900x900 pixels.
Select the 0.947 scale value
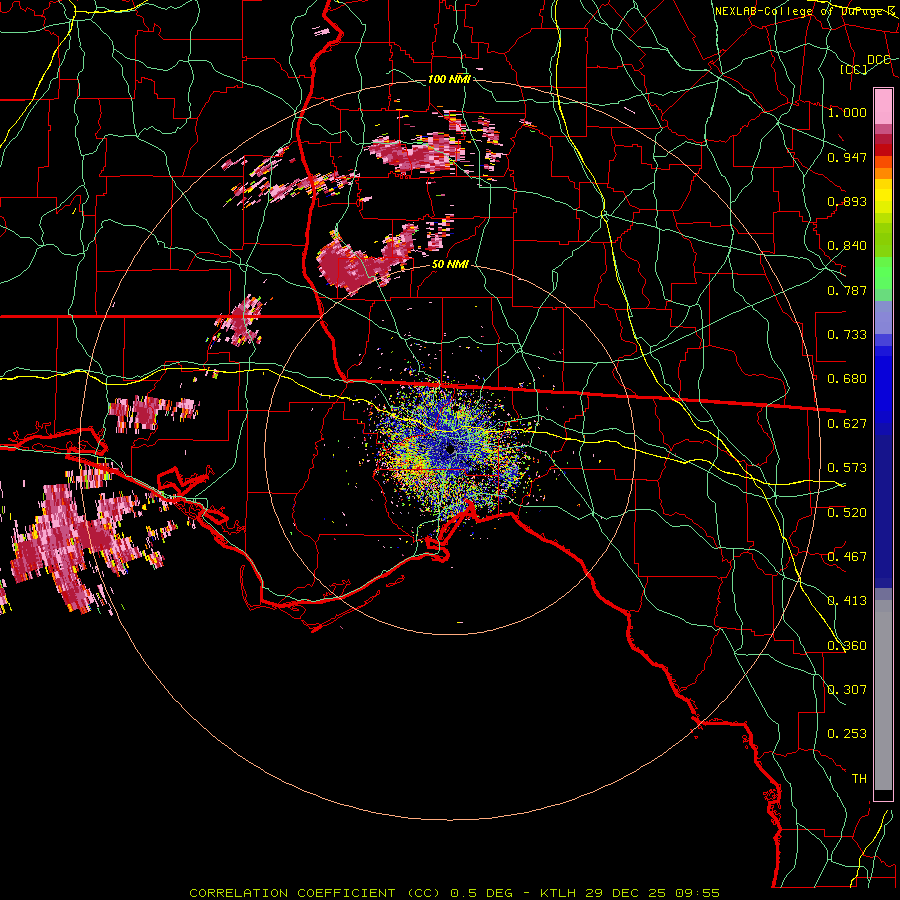(847, 157)
